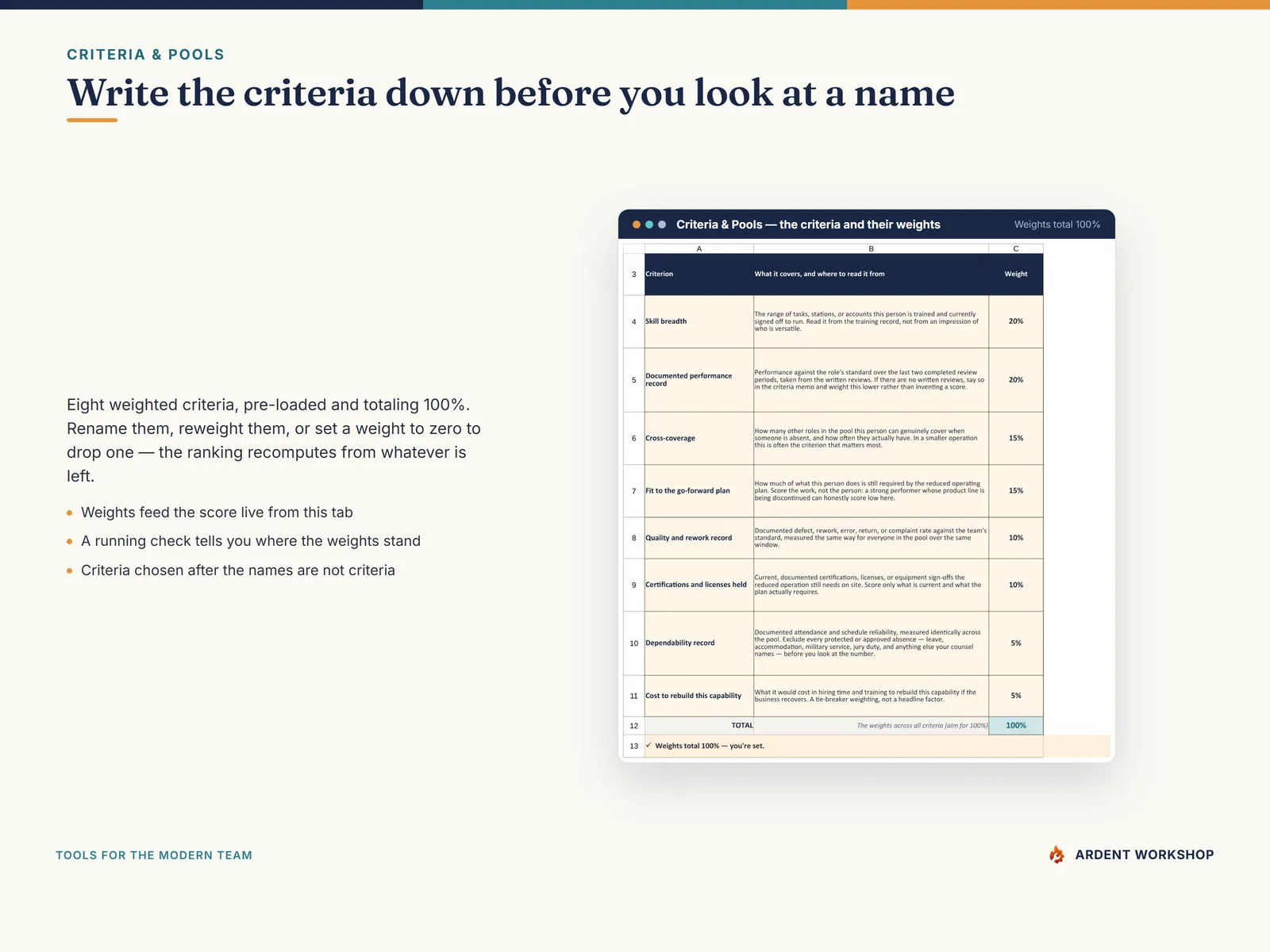Image resolution: width=1270 pixels, height=952 pixels.
Task: Click the 'Weight' column heading
Action: (1016, 274)
